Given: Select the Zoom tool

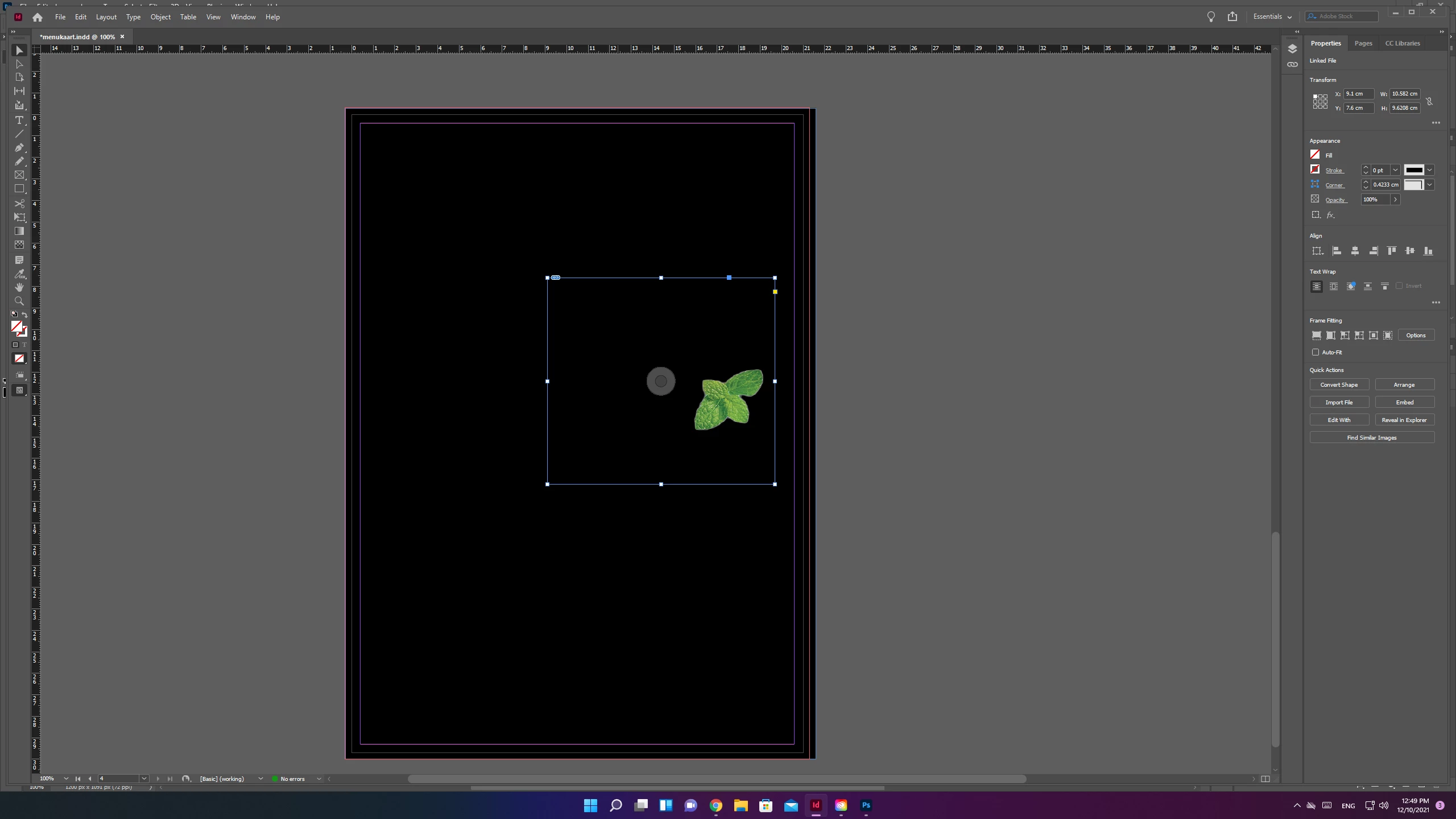Looking at the screenshot, I should click(19, 301).
